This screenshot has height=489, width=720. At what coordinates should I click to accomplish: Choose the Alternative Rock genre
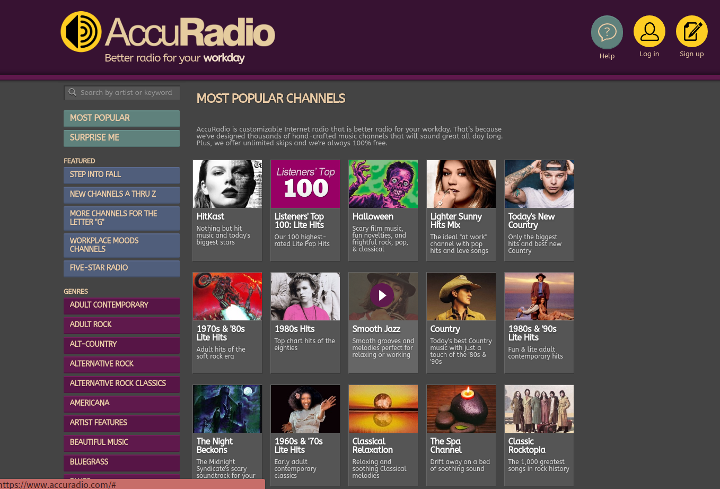pos(122,364)
